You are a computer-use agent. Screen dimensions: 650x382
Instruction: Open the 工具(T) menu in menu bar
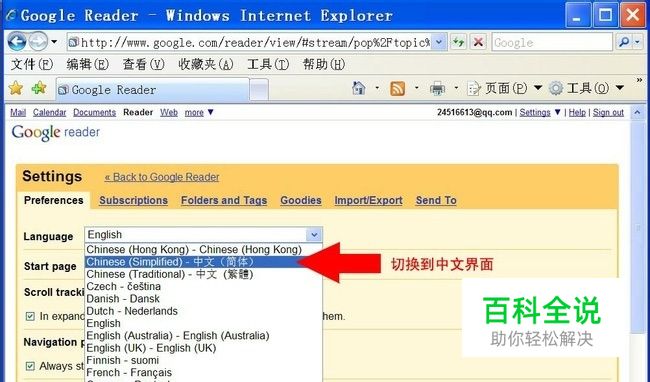268,64
